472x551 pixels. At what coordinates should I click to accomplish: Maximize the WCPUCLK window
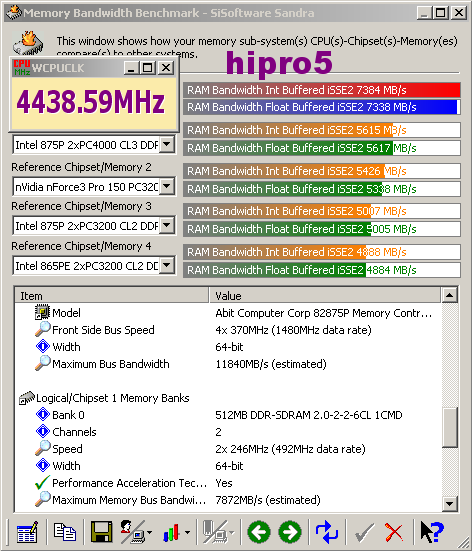point(148,67)
